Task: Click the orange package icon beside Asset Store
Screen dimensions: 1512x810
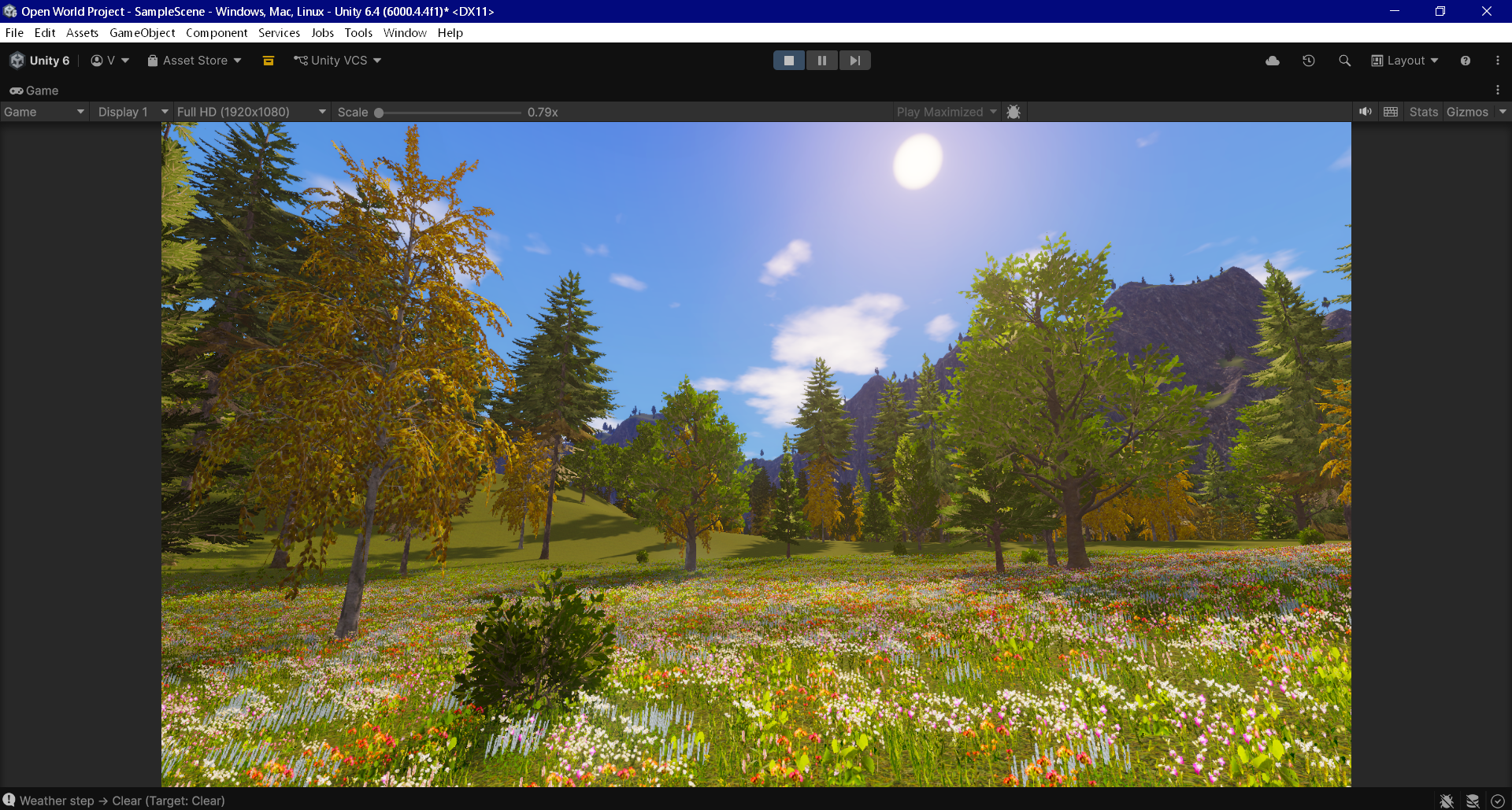Action: pos(269,61)
